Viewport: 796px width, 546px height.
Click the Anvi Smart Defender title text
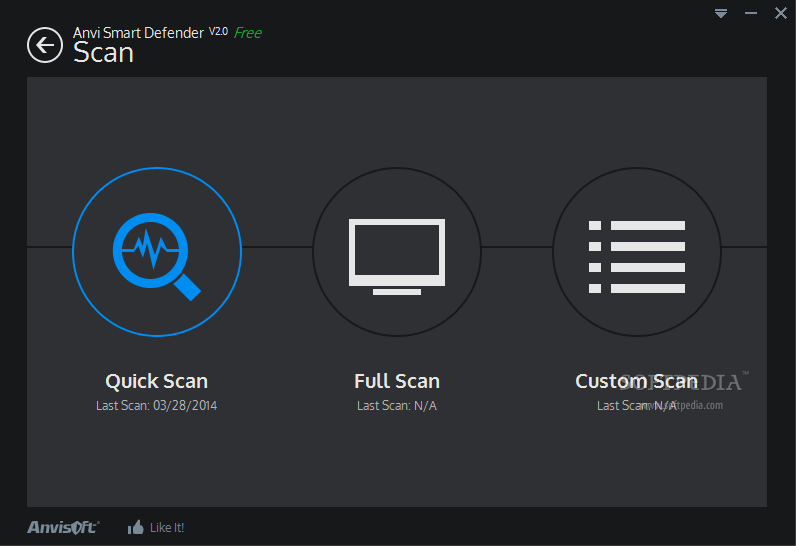[138, 33]
